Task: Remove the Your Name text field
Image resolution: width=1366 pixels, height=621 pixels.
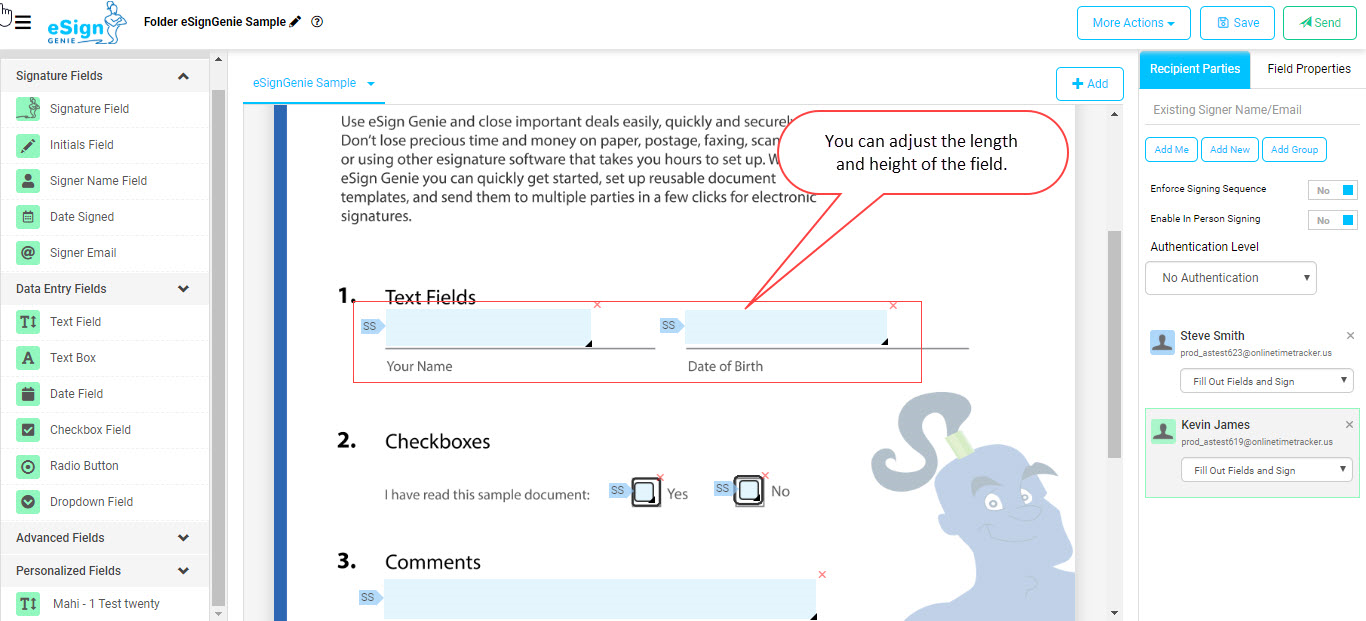Action: (x=597, y=304)
